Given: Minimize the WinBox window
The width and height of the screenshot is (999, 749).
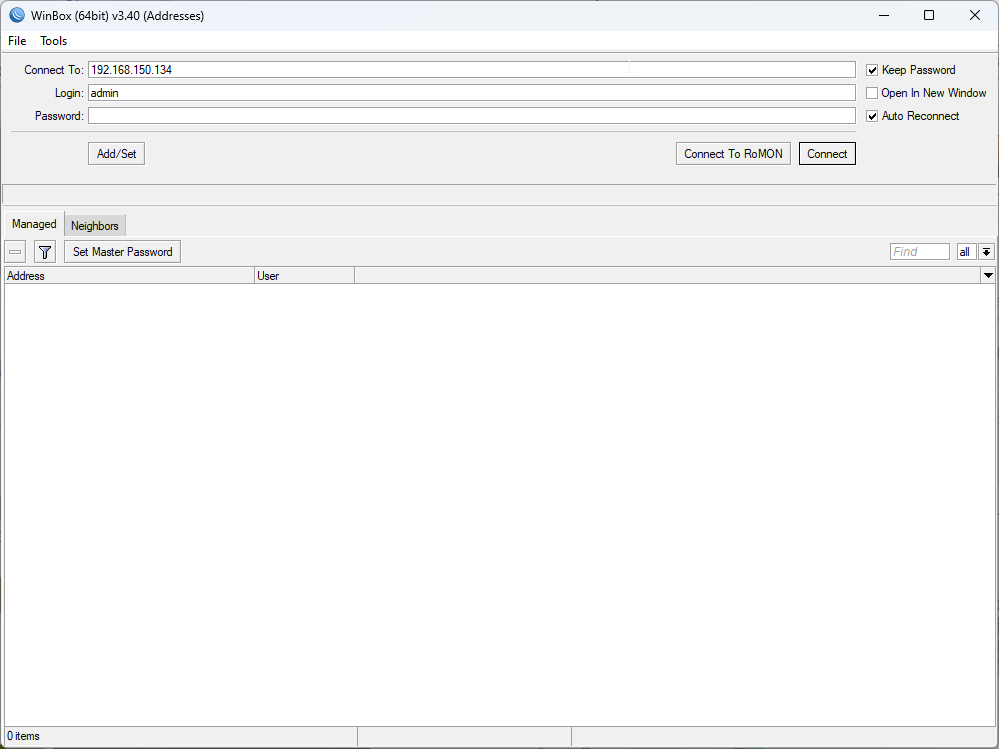Looking at the screenshot, I should click(x=884, y=15).
